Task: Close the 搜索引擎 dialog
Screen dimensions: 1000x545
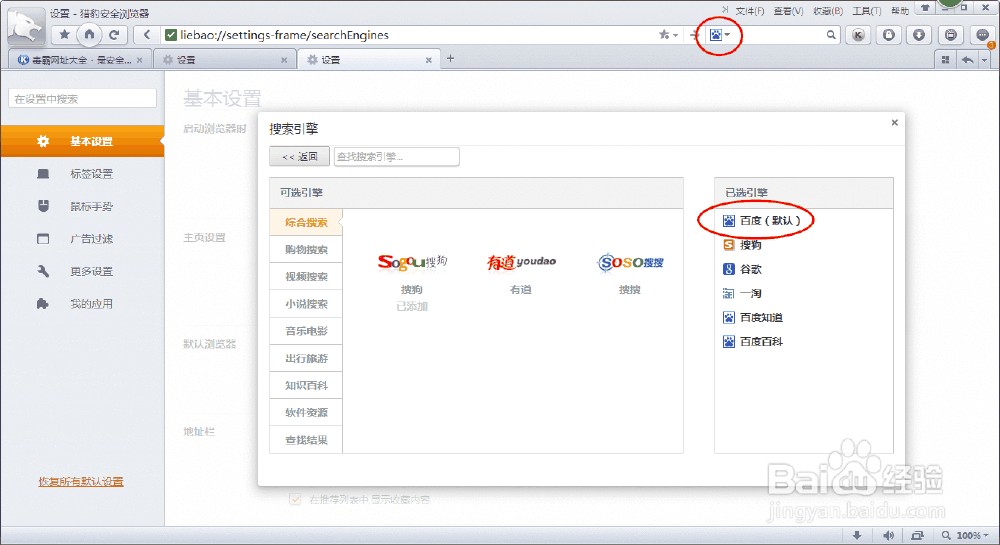Action: [x=894, y=122]
